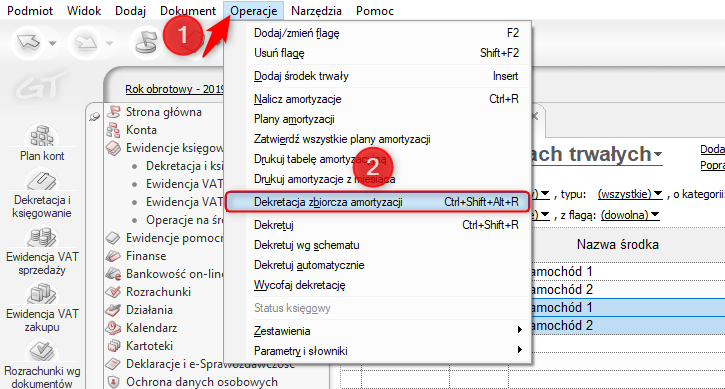Screen dimensions: 725x389
Task: Open the Narzędzia menu
Action: (316, 11)
